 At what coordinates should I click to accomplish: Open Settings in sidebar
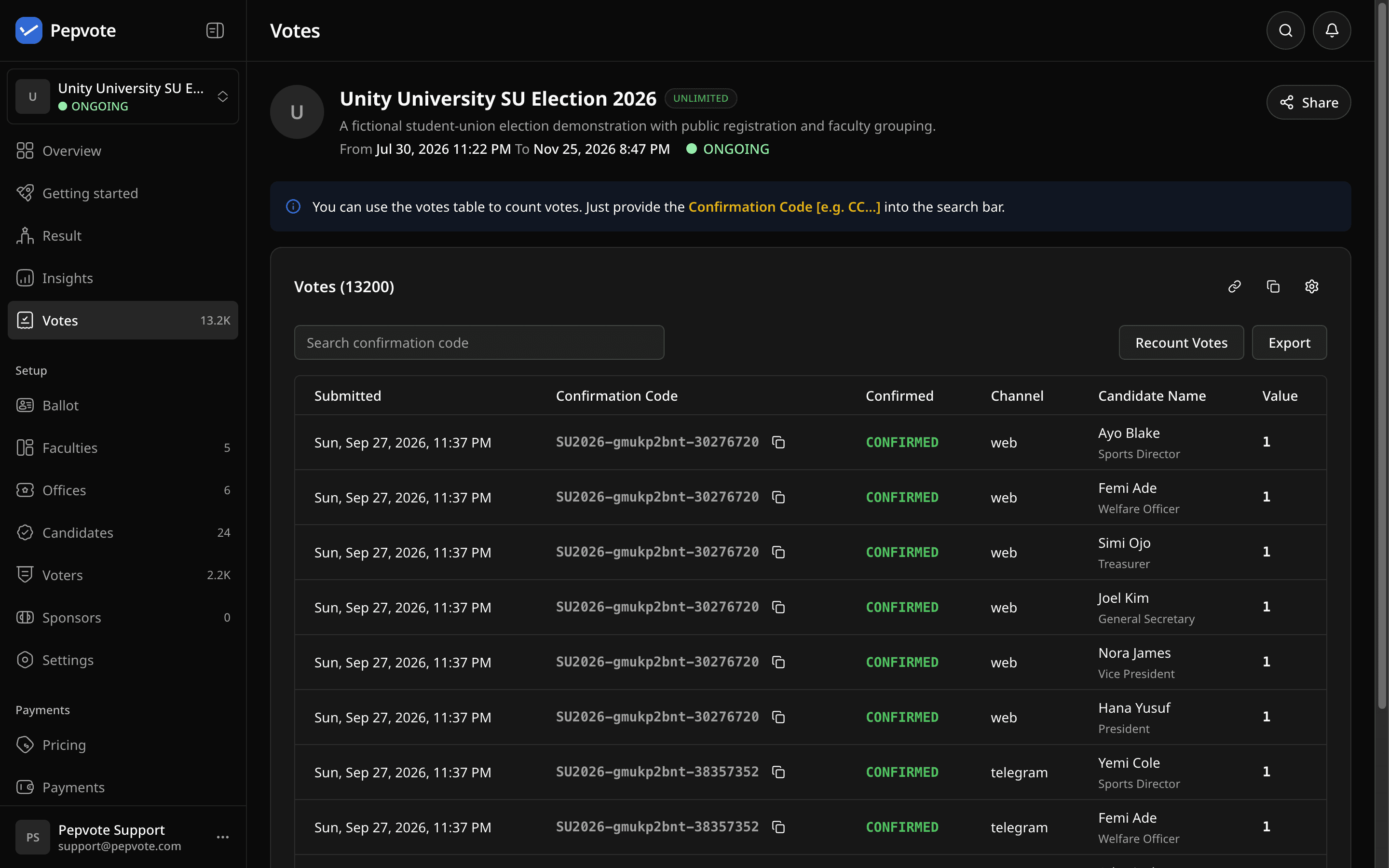(x=123, y=660)
